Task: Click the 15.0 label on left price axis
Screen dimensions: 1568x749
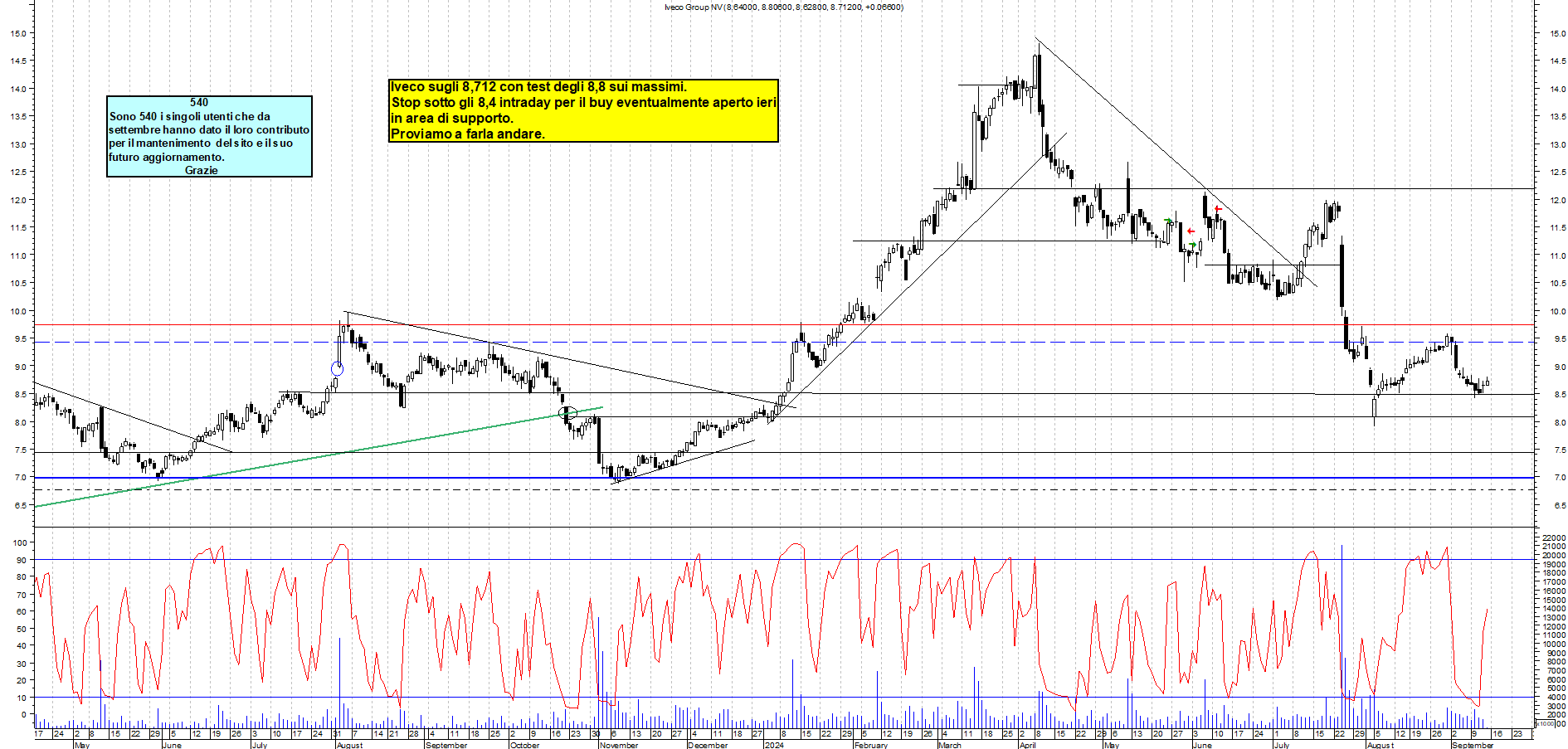Action: point(17,33)
